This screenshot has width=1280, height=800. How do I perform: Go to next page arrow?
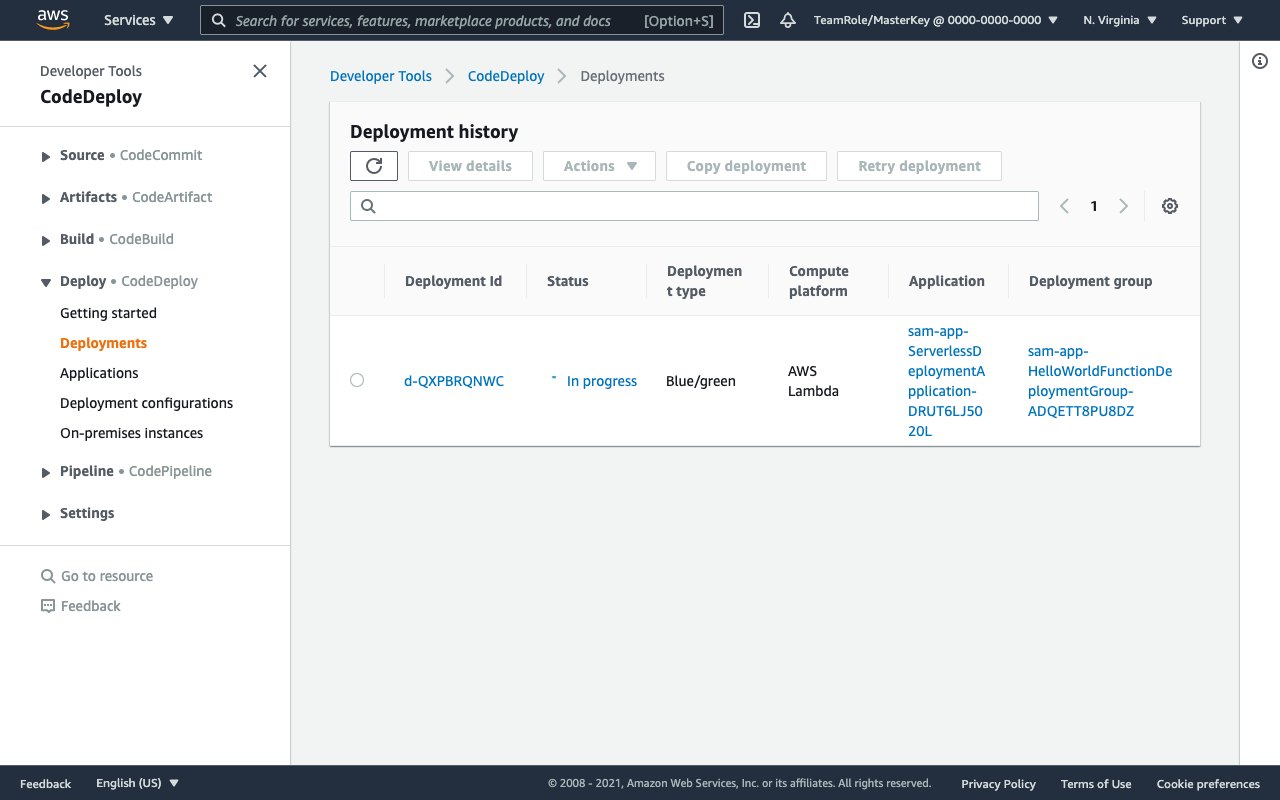pyautogui.click(x=1123, y=206)
